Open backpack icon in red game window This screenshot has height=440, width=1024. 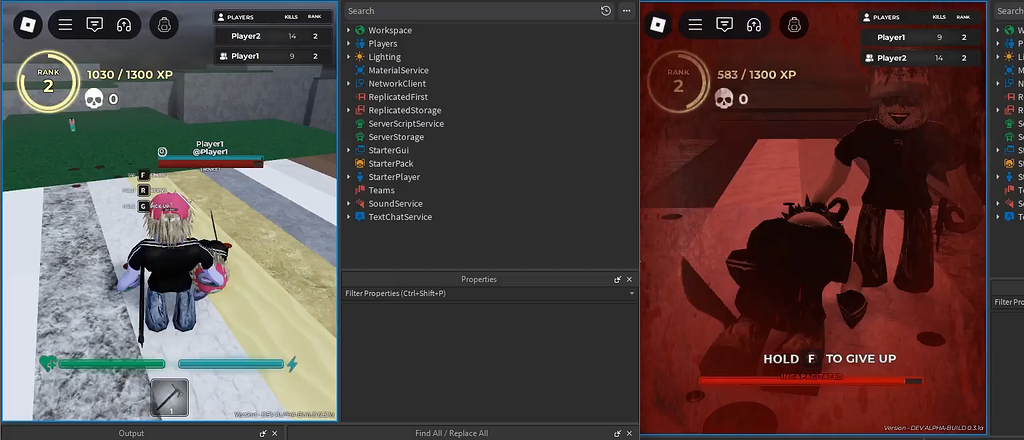(x=794, y=25)
